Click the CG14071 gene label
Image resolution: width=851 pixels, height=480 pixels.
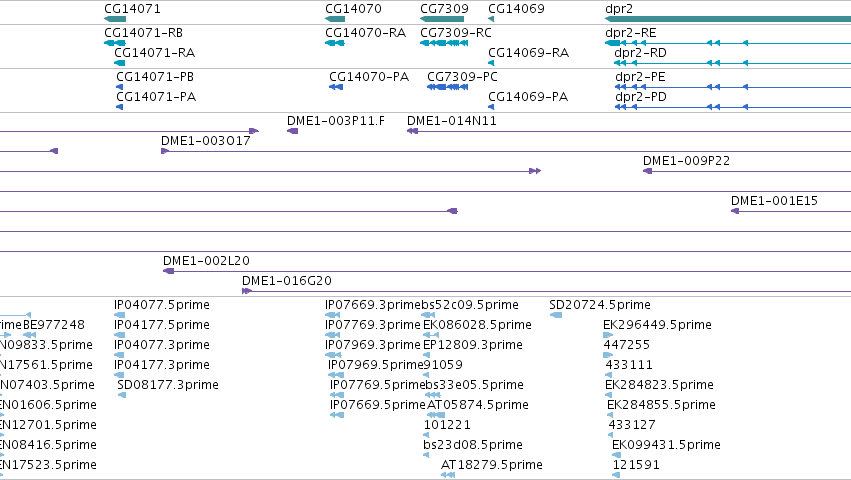pos(132,9)
